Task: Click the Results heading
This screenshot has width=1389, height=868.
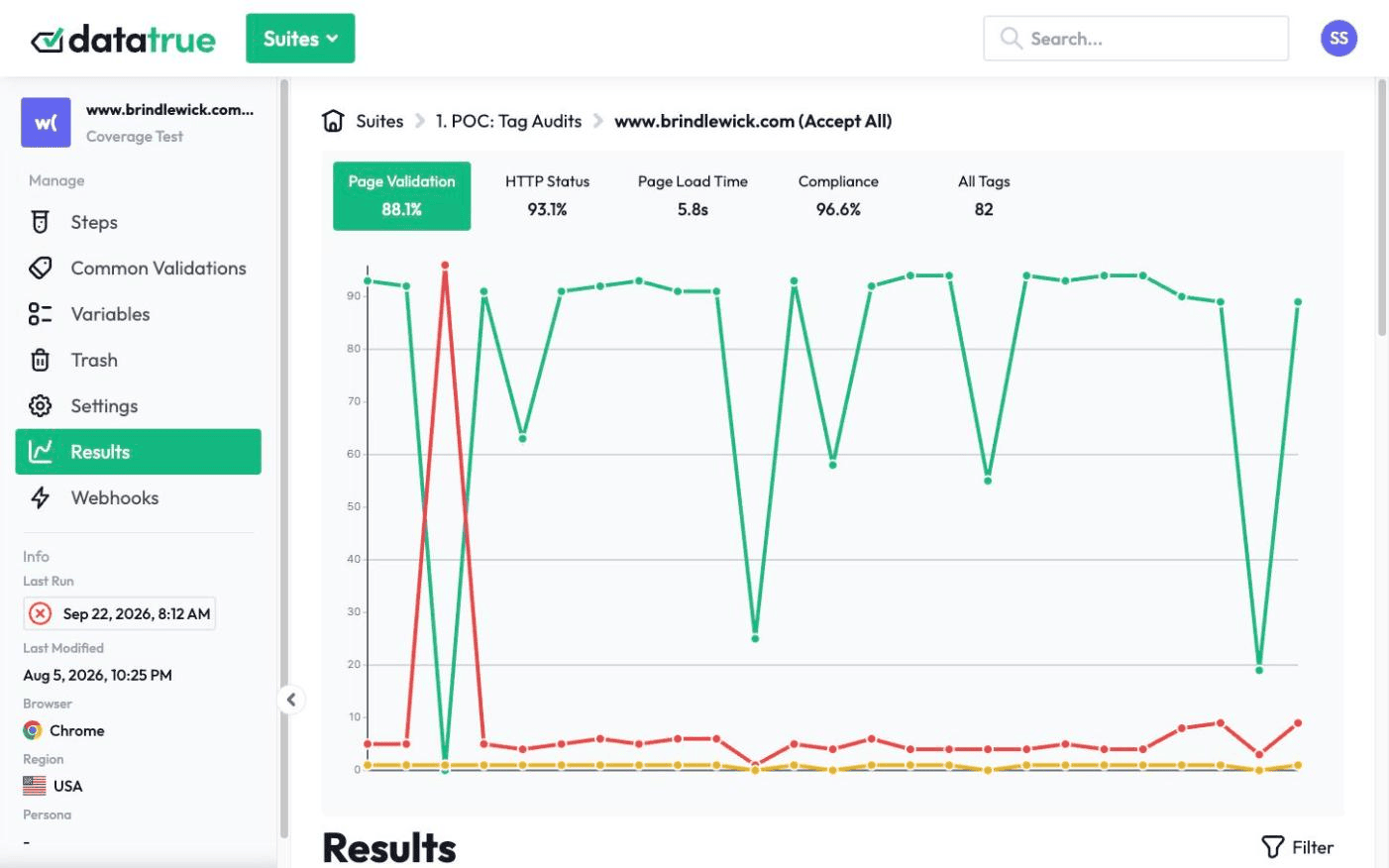Action: [389, 848]
